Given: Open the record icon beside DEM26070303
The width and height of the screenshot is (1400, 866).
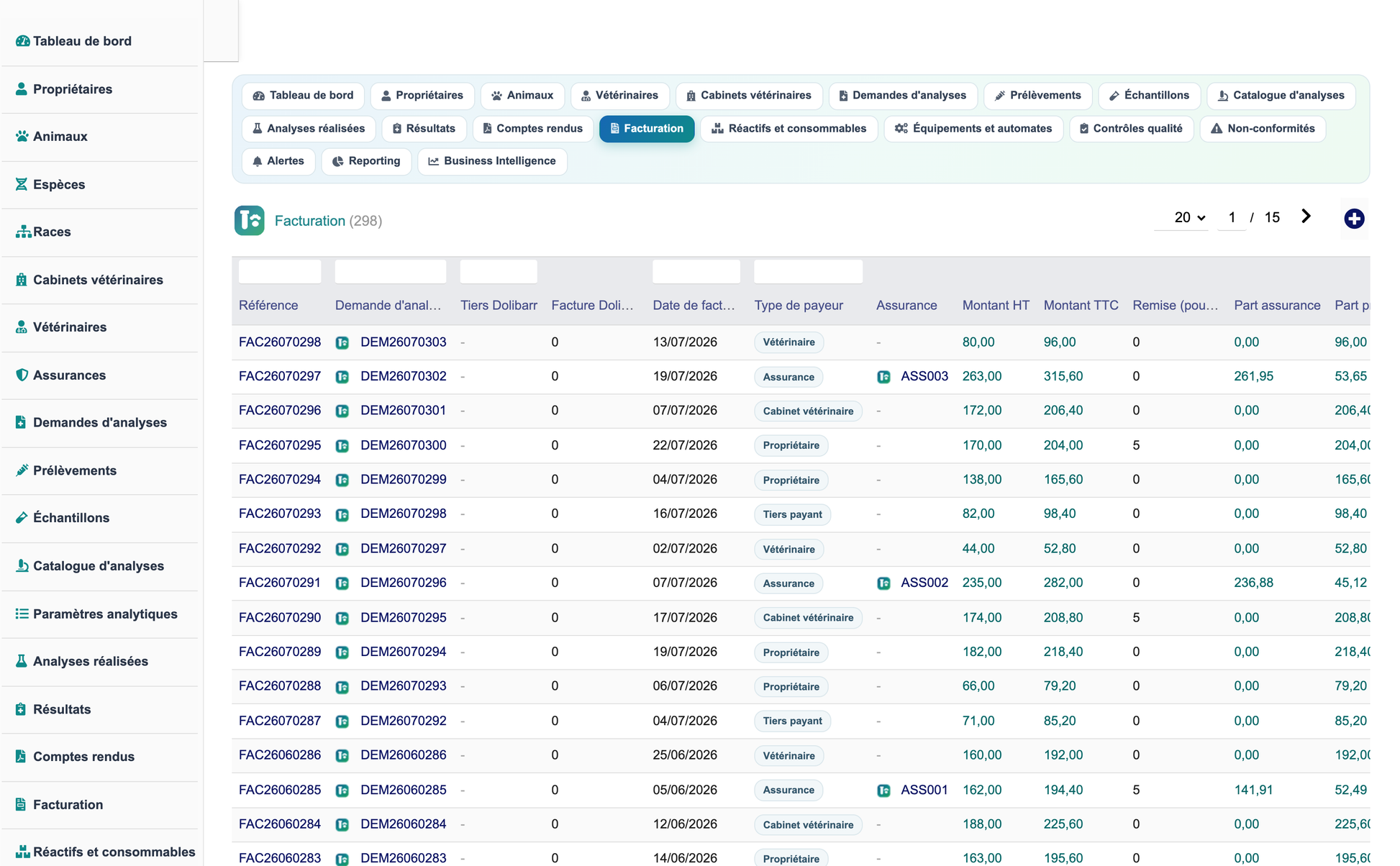Looking at the screenshot, I should (x=342, y=342).
